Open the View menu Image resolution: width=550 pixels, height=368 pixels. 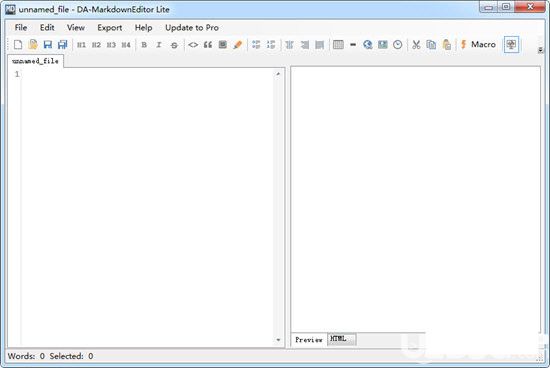(x=76, y=27)
